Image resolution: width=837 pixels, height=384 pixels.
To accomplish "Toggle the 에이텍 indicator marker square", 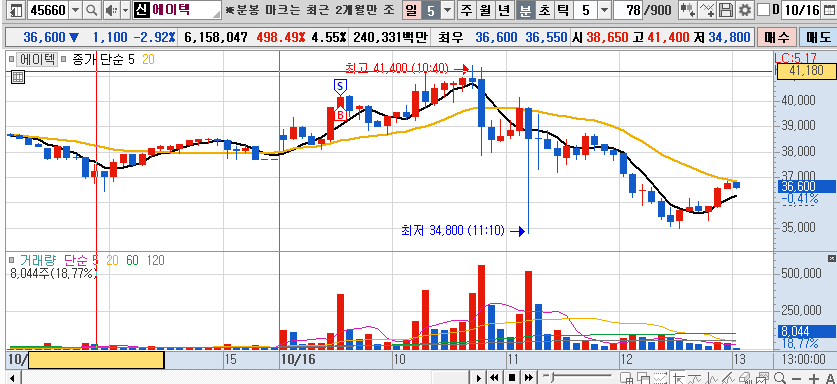I will [10, 59].
